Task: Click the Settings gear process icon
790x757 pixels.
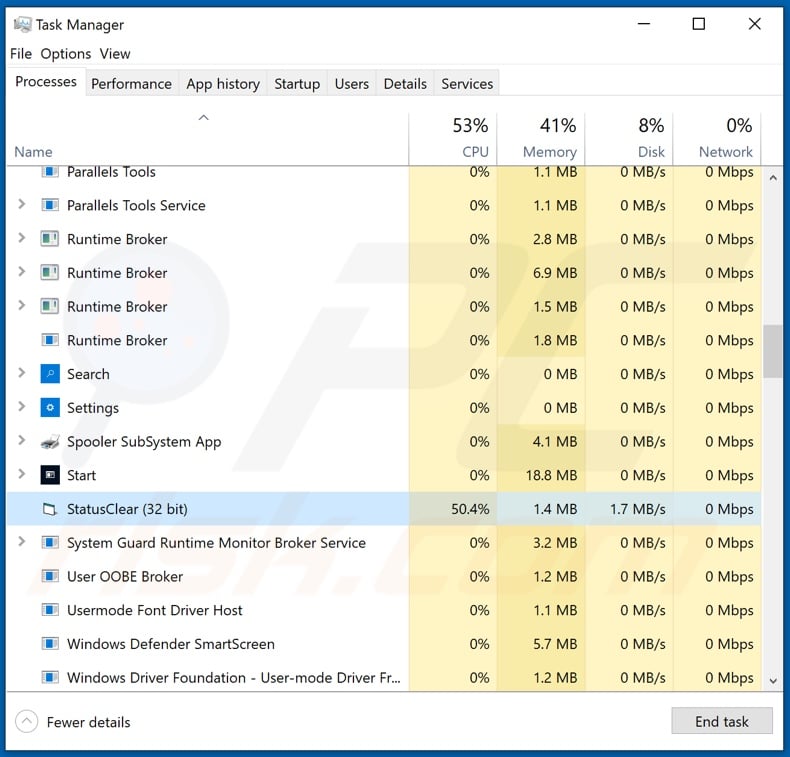Action: pyautogui.click(x=50, y=407)
